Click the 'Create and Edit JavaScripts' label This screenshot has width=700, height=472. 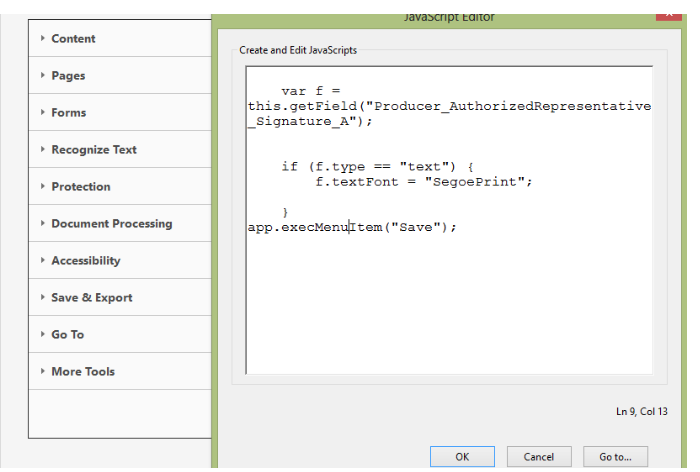tap(298, 50)
